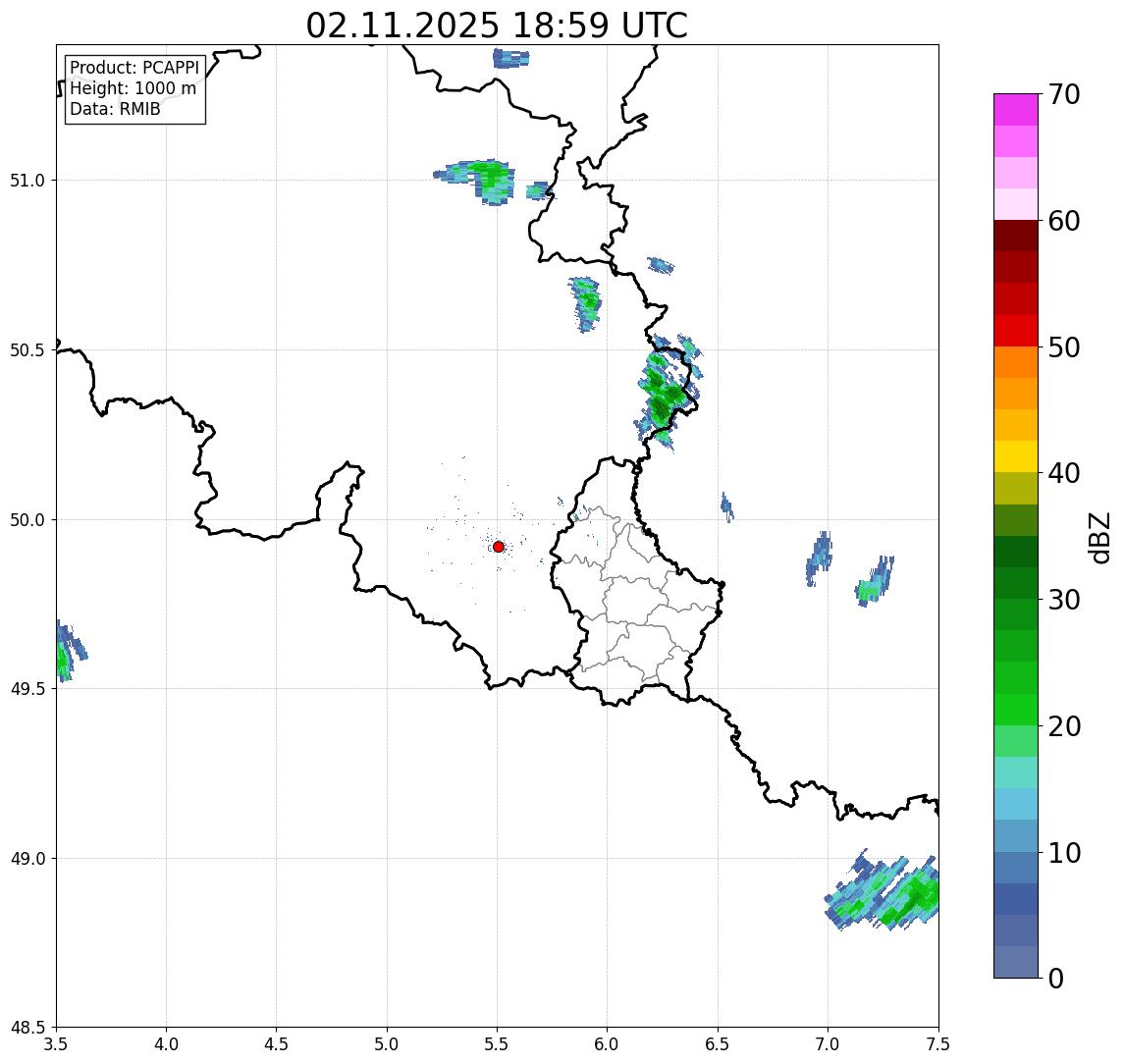Click the longitude axis label 6.5
This screenshot has height=1064, width=1124.
pyautogui.click(x=718, y=1044)
